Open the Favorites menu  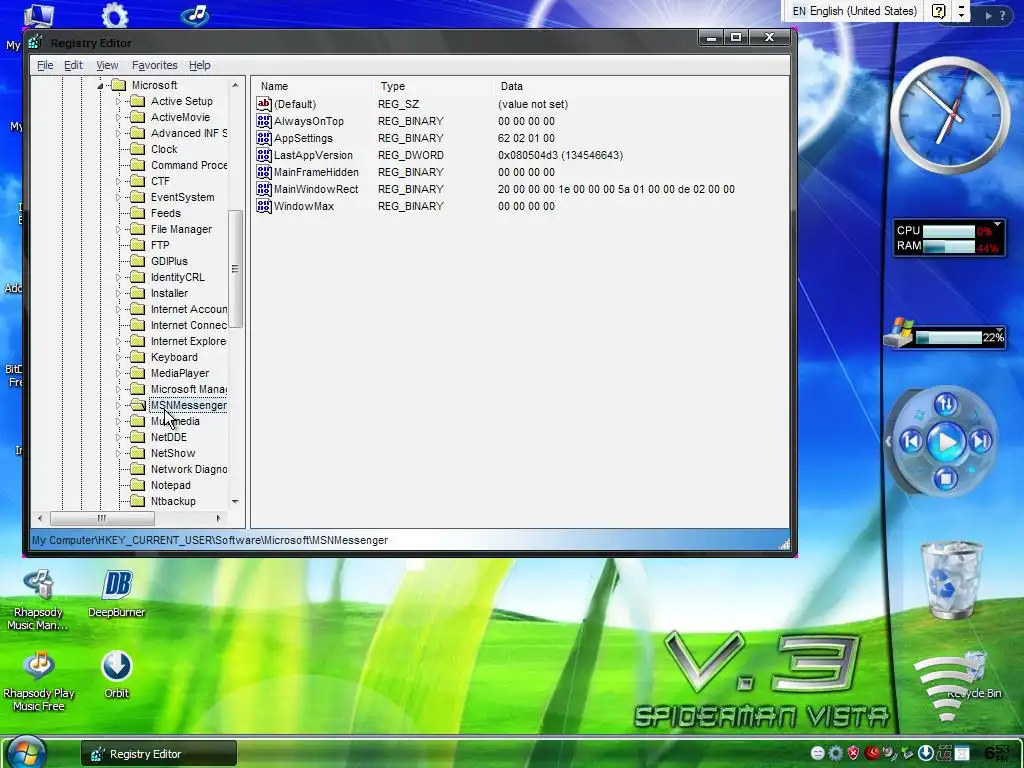(155, 65)
